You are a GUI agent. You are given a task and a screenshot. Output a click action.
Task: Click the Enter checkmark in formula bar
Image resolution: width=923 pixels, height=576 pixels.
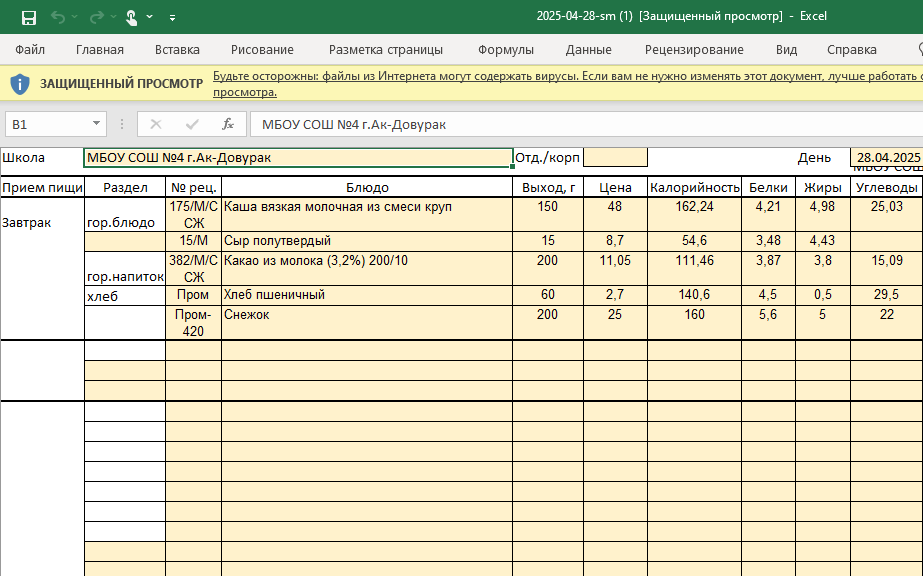click(192, 124)
